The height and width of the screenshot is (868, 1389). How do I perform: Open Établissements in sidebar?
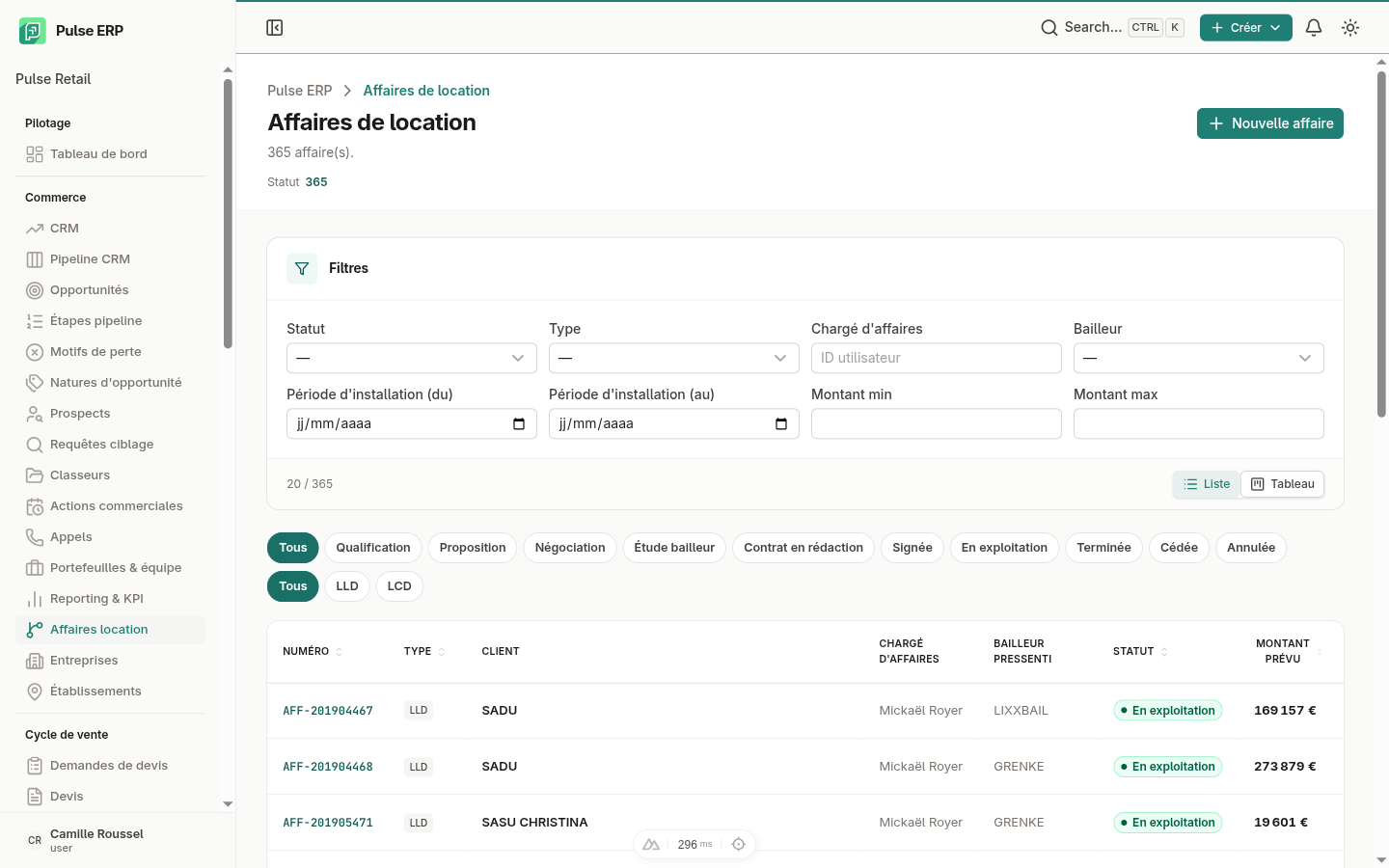tap(110, 692)
